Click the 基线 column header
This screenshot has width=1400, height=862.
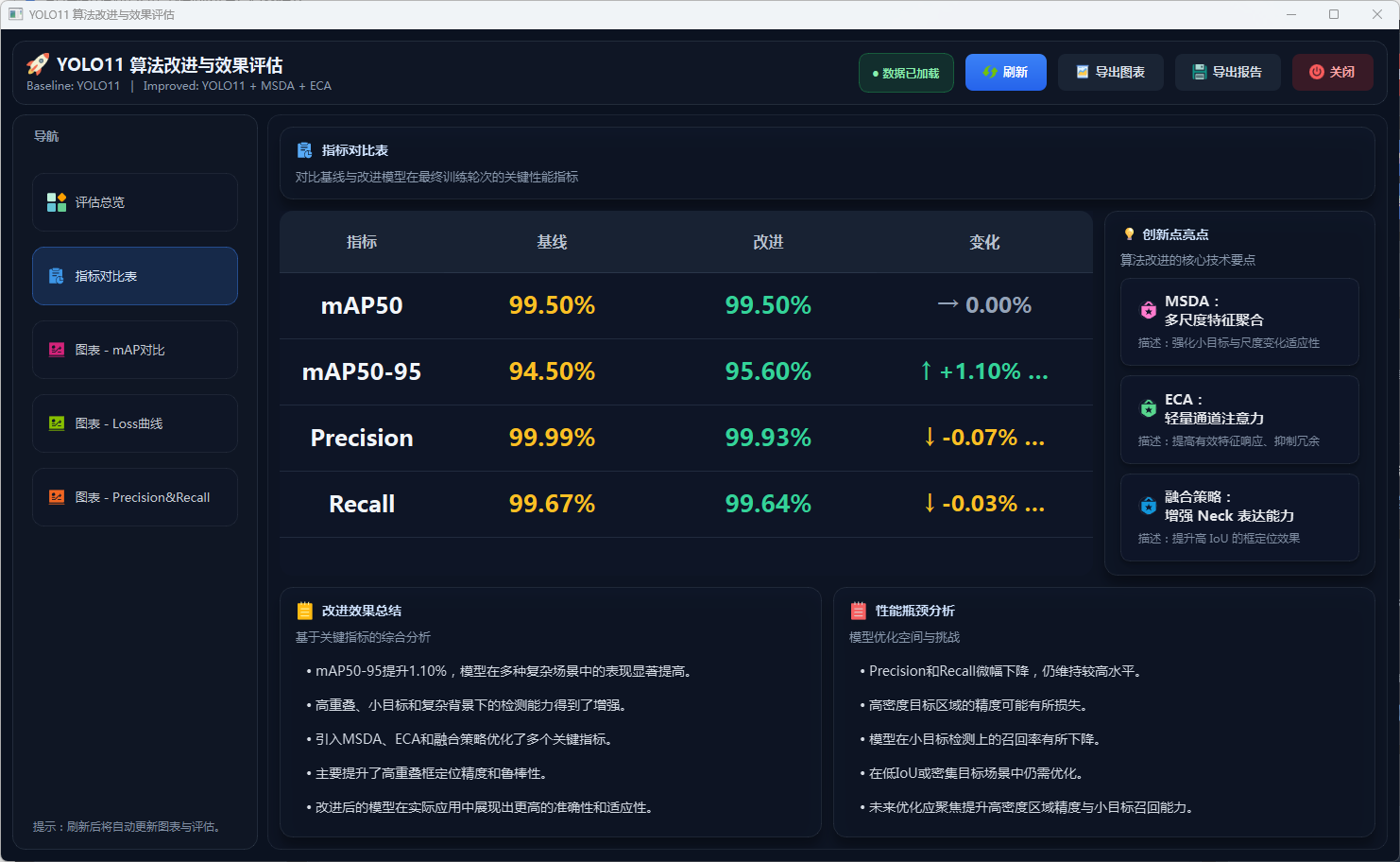(x=552, y=242)
